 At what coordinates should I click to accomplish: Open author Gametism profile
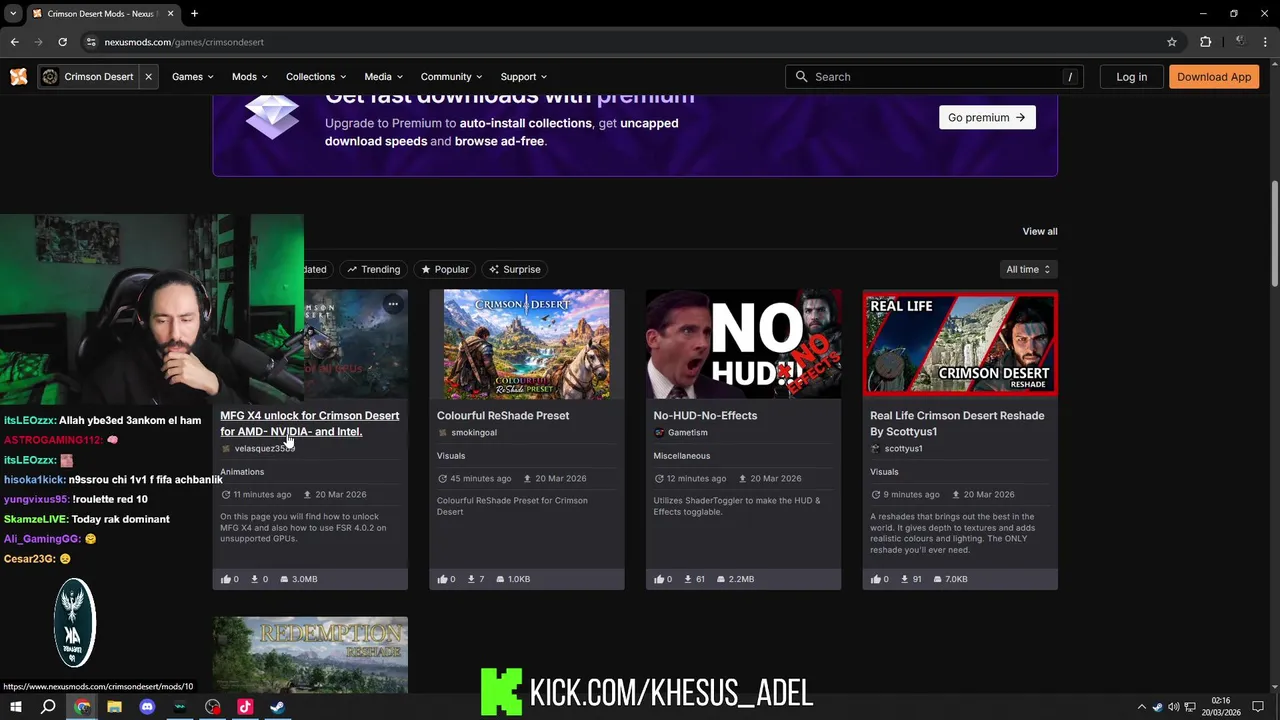tap(687, 432)
